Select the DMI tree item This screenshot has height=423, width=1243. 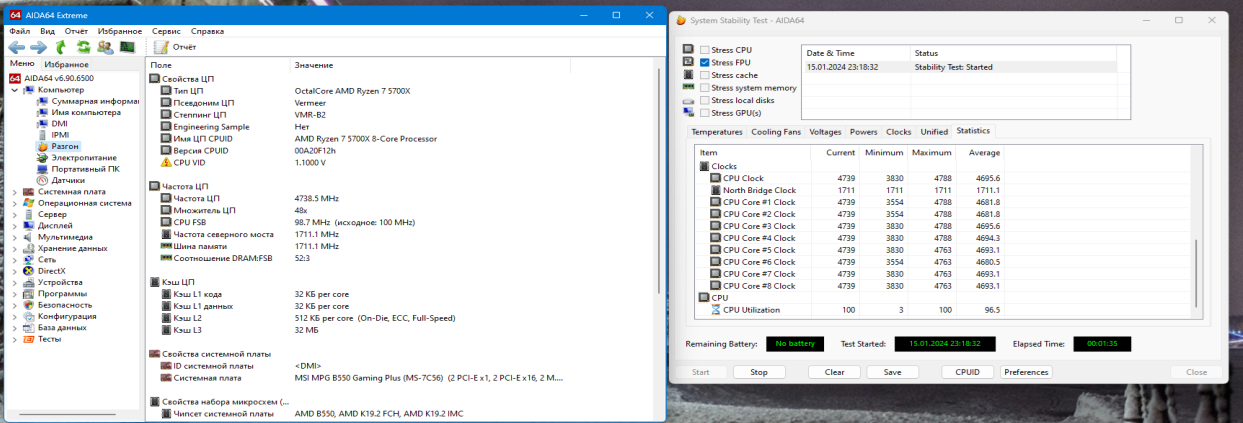pos(52,124)
